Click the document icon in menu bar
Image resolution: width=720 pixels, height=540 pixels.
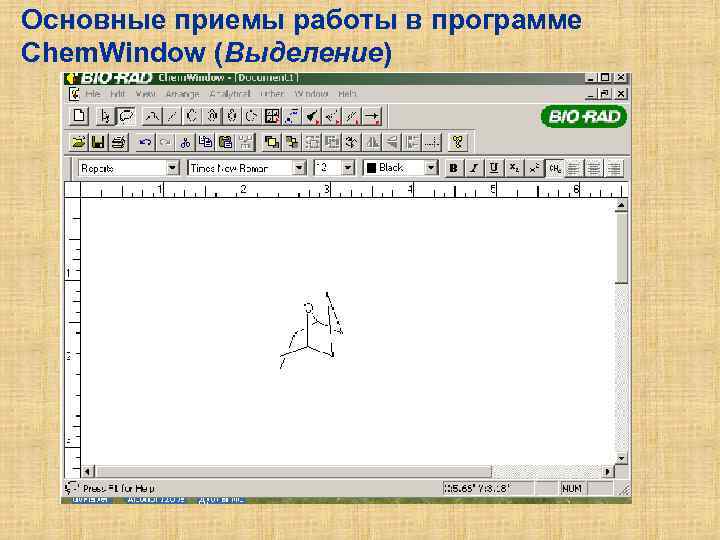[x=74, y=94]
